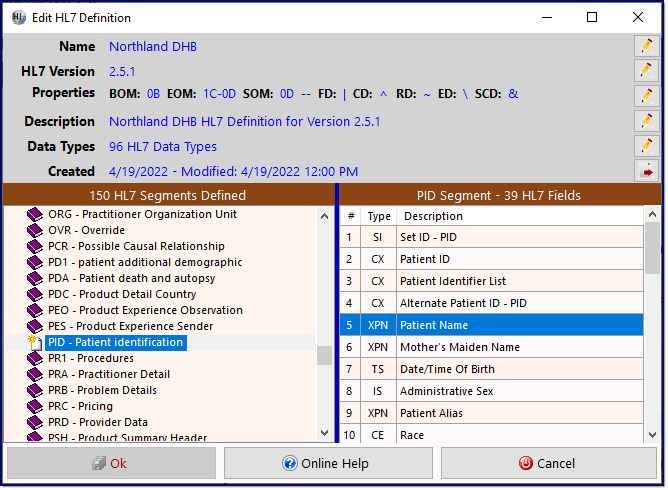Click the fields table scrollbar thumb
The image size is (668, 490).
[x=652, y=248]
